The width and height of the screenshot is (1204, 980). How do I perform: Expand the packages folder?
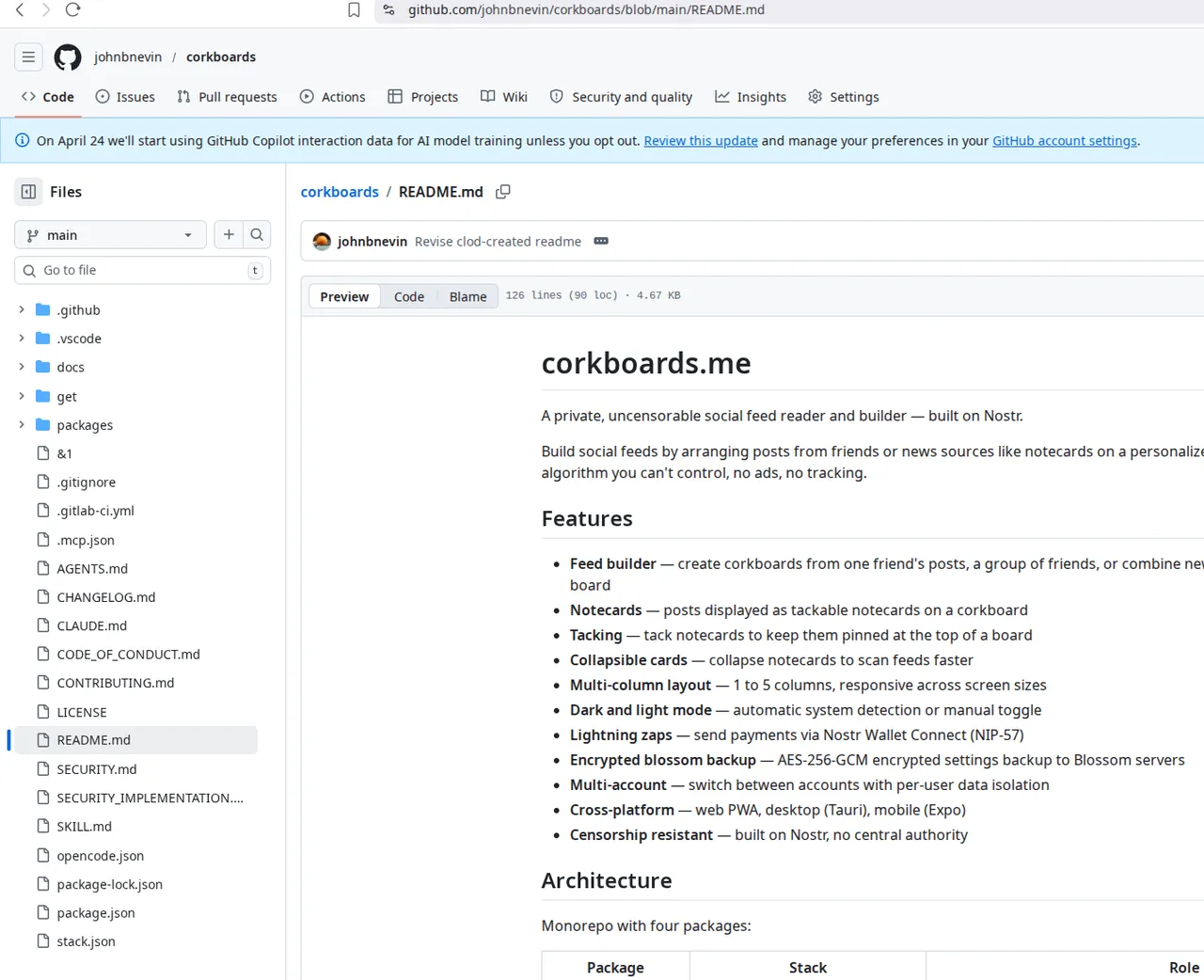22,425
